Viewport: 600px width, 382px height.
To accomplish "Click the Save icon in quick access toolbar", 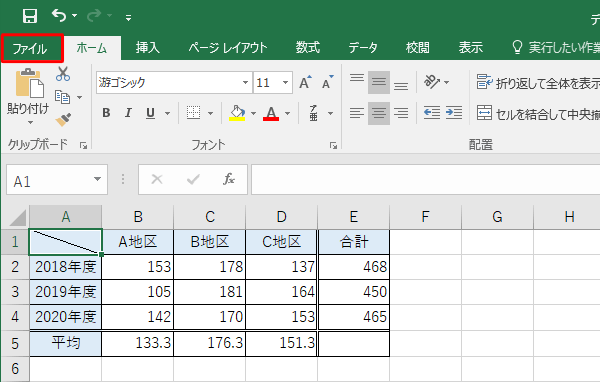I will click(x=29, y=16).
